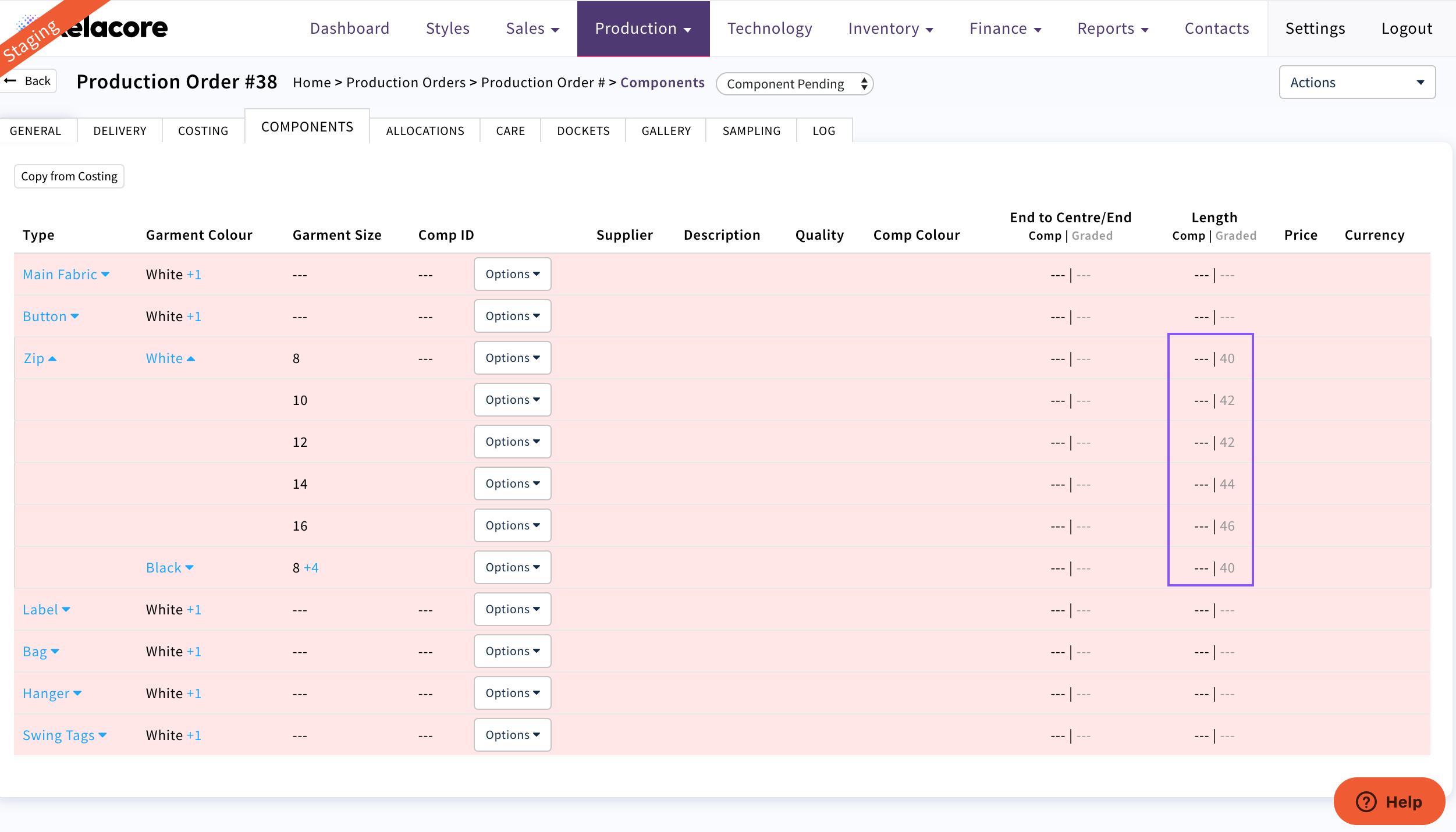Open Options for the Hanger row
Image resolution: width=1456 pixels, height=832 pixels.
[x=512, y=693]
